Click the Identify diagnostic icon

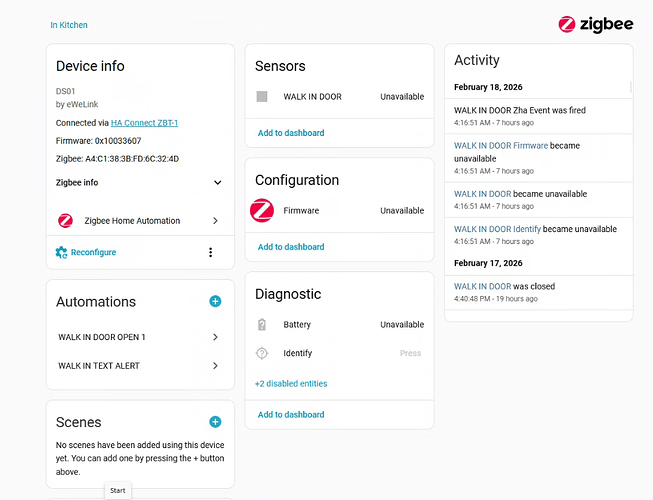tap(262, 353)
